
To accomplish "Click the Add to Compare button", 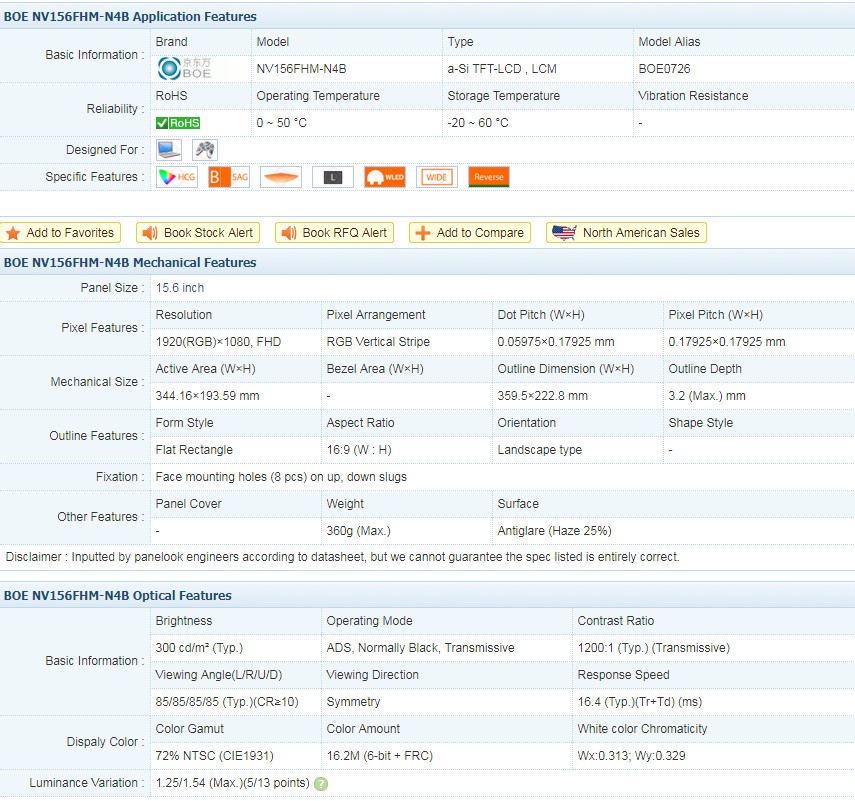I will point(469,233).
